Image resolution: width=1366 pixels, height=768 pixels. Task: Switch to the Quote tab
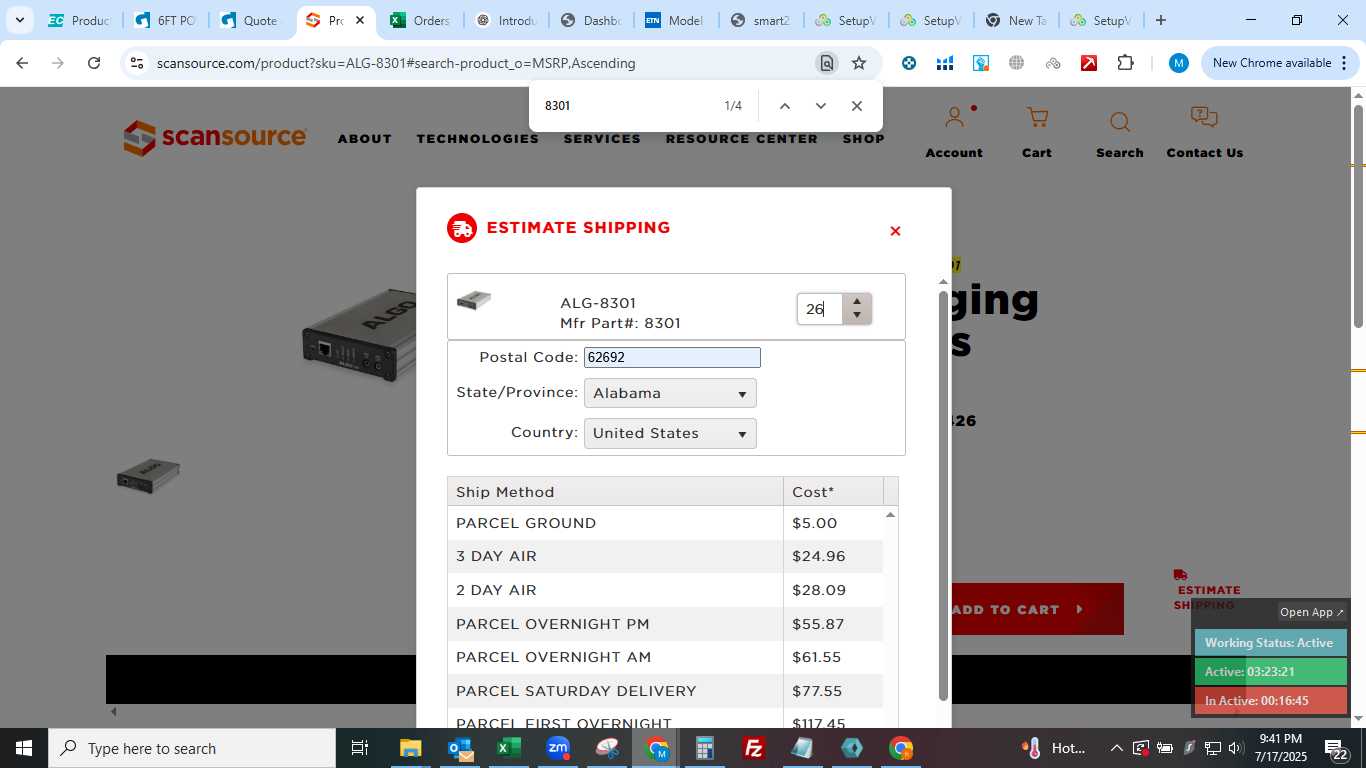[x=250, y=20]
